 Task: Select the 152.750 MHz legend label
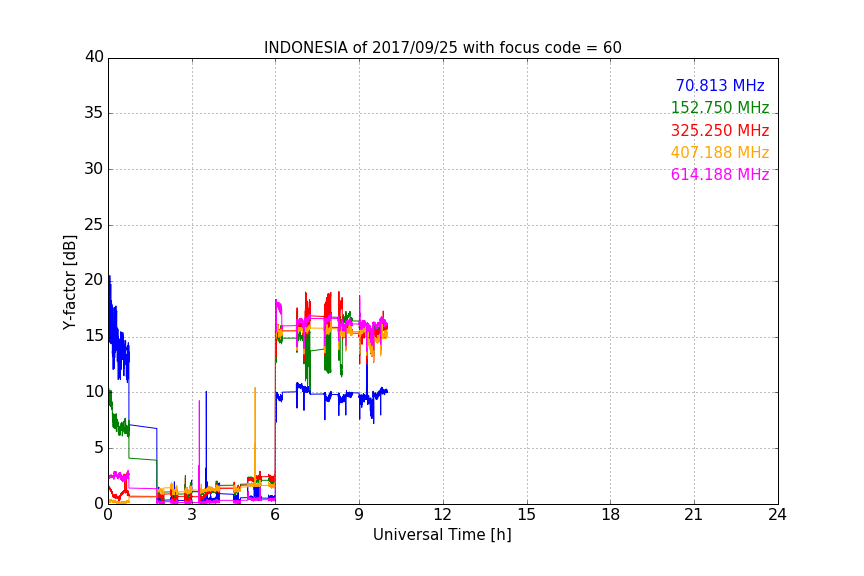point(720,107)
